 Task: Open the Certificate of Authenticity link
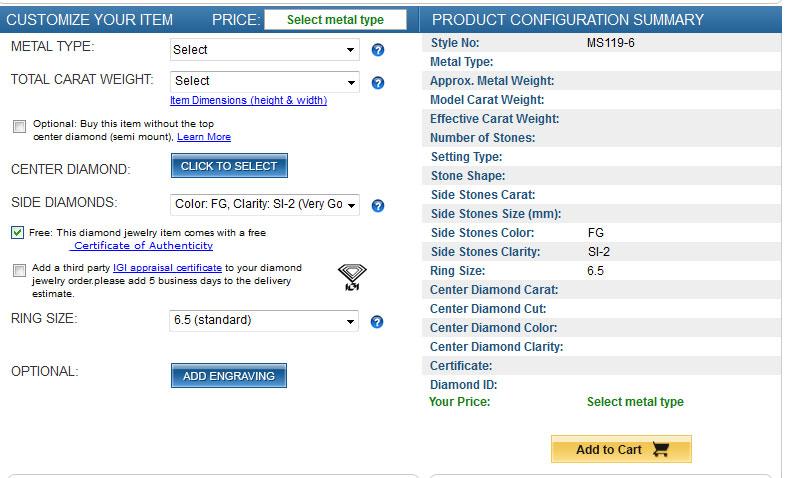[x=143, y=245]
